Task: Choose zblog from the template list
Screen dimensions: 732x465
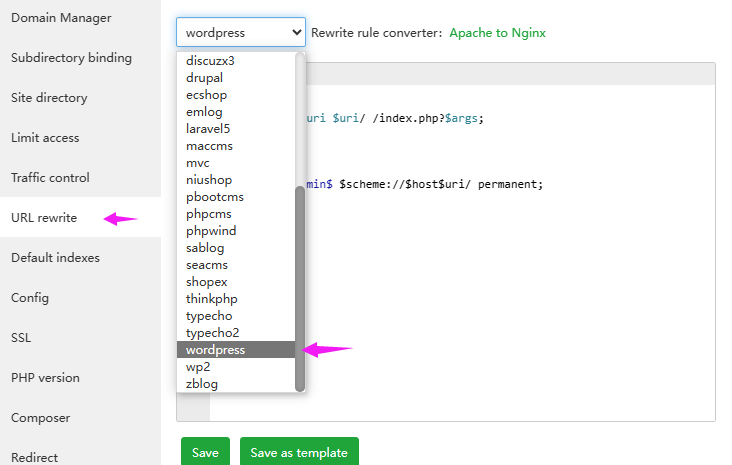Action: [201, 383]
